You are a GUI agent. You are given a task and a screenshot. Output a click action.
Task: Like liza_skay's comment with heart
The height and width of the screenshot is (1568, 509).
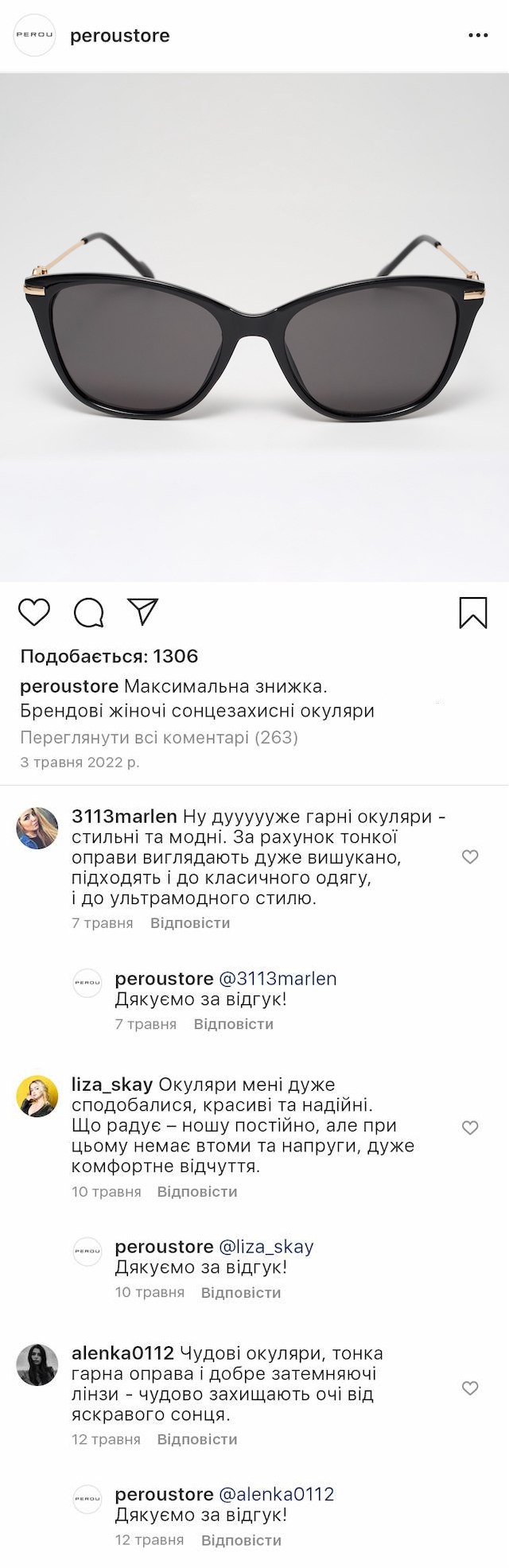click(x=470, y=1127)
